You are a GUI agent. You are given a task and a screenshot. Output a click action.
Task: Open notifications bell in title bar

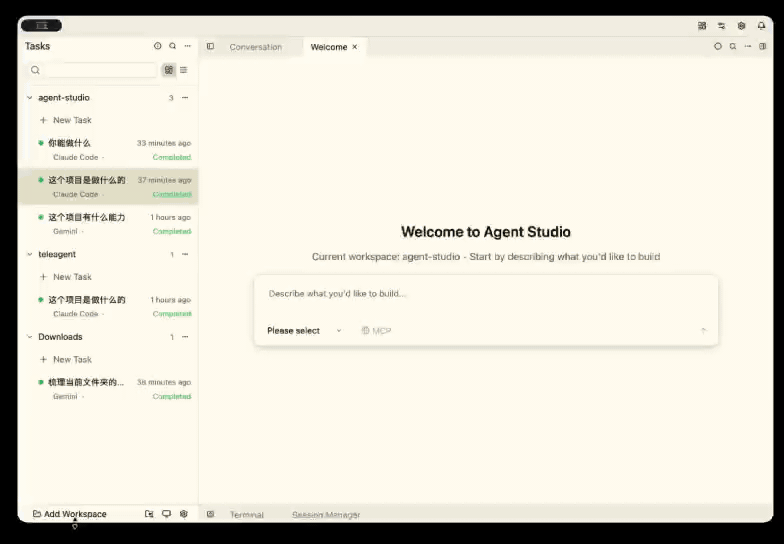tap(761, 26)
